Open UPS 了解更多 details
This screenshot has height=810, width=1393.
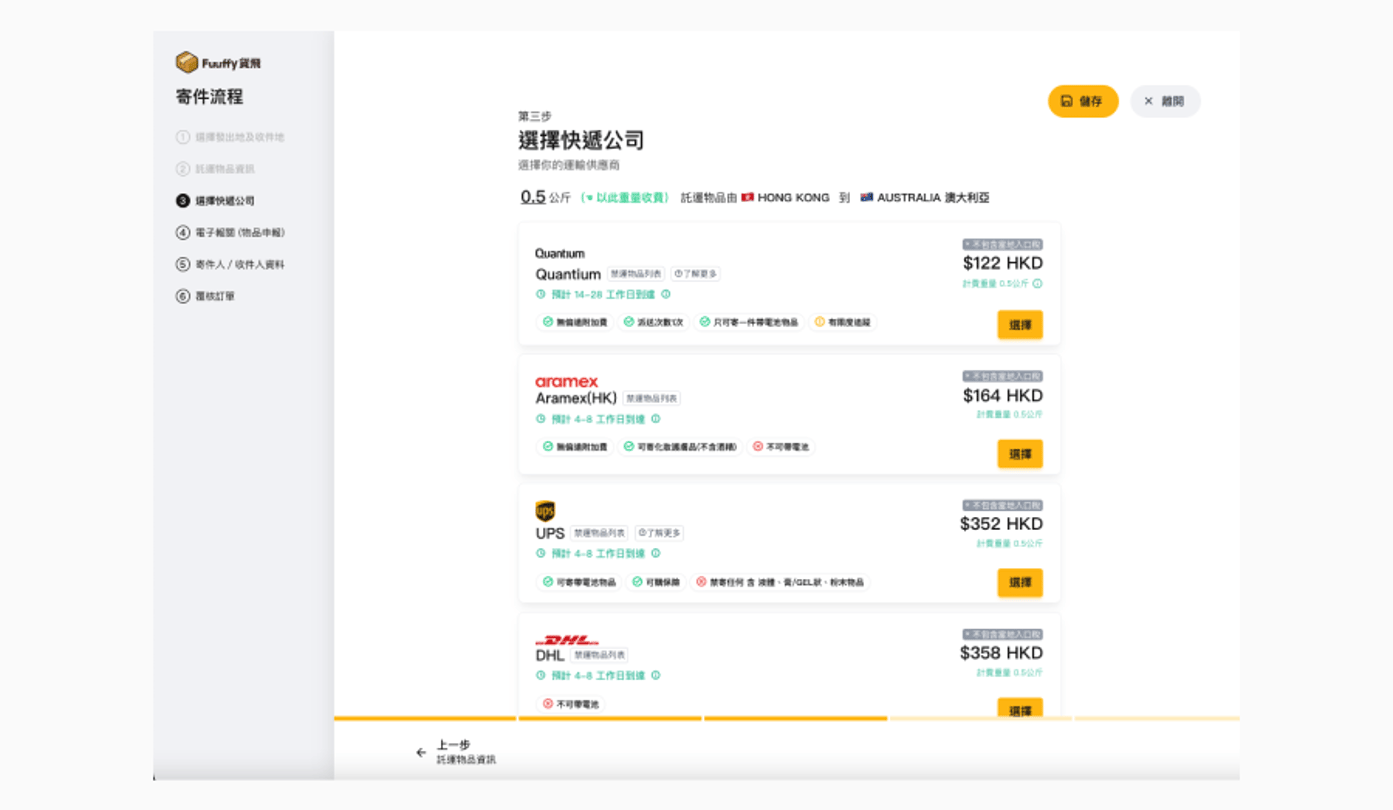click(x=659, y=534)
